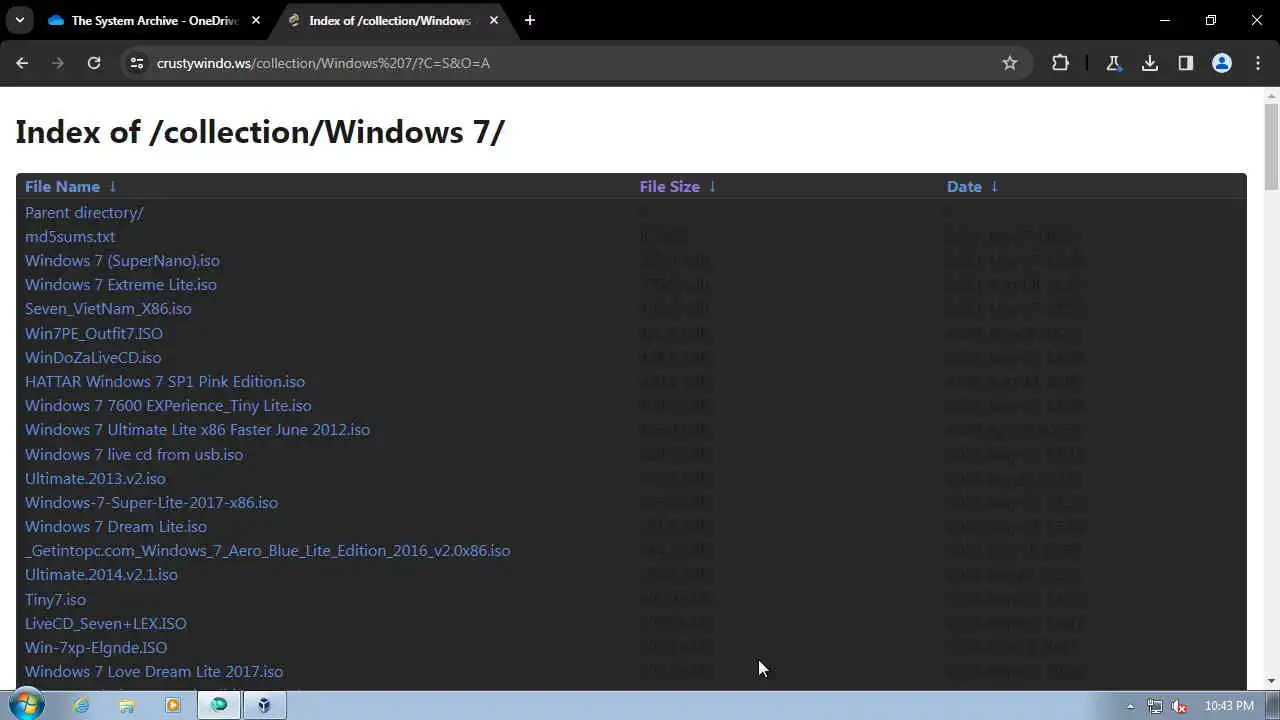1280x720 pixels.
Task: Toggle the browser side panel icon
Action: [x=1185, y=63]
